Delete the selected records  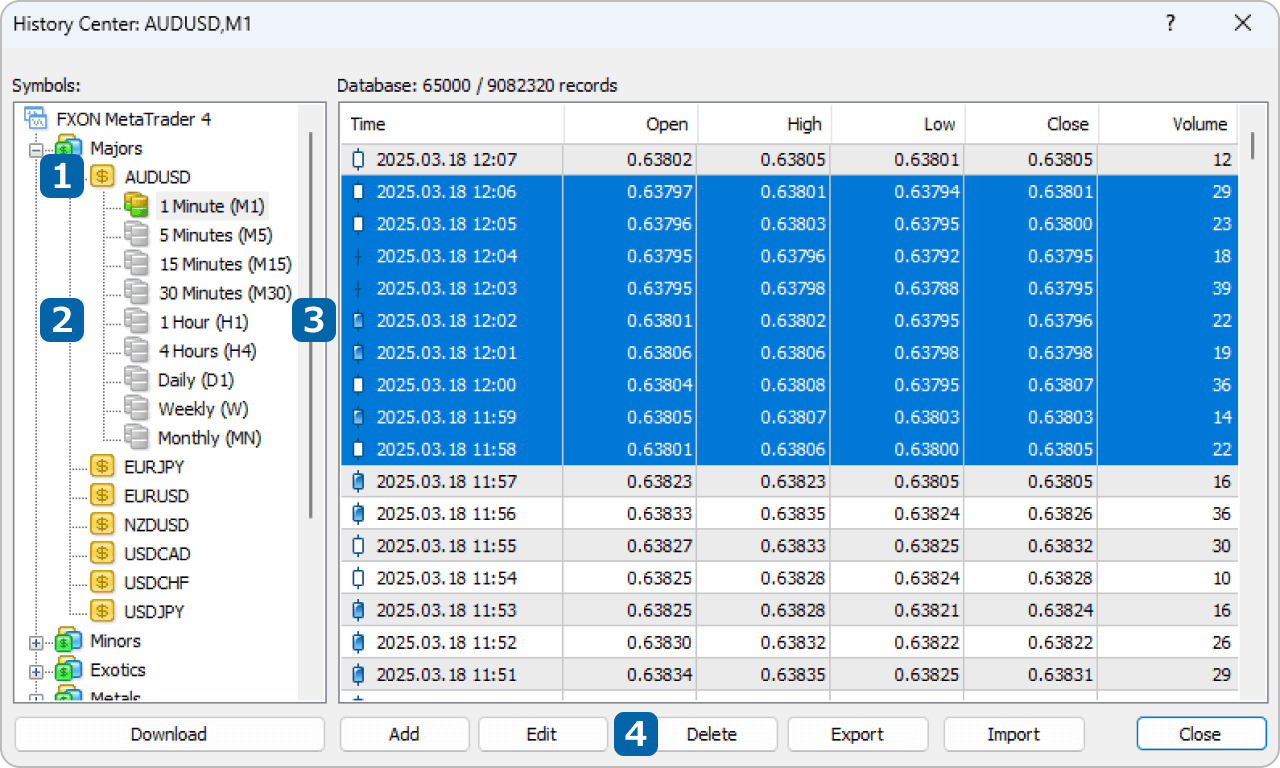711,734
